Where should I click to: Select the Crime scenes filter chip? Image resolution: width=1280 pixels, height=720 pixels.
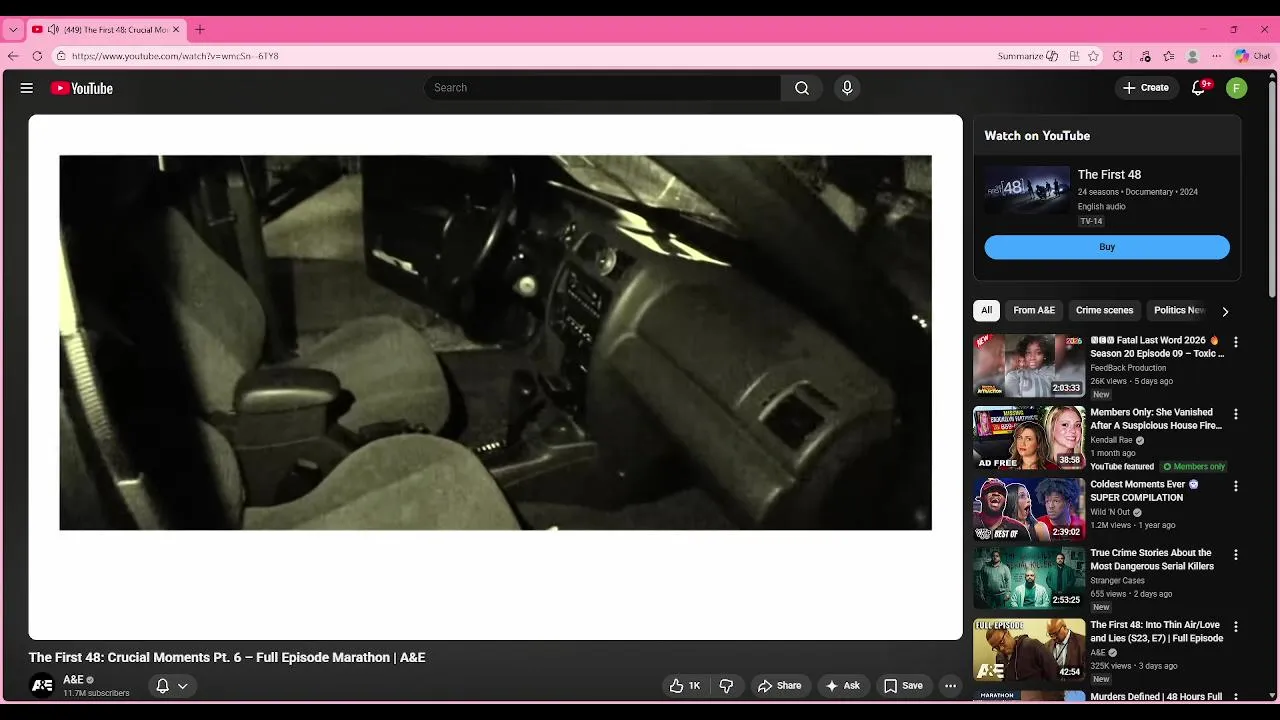pyautogui.click(x=1104, y=310)
